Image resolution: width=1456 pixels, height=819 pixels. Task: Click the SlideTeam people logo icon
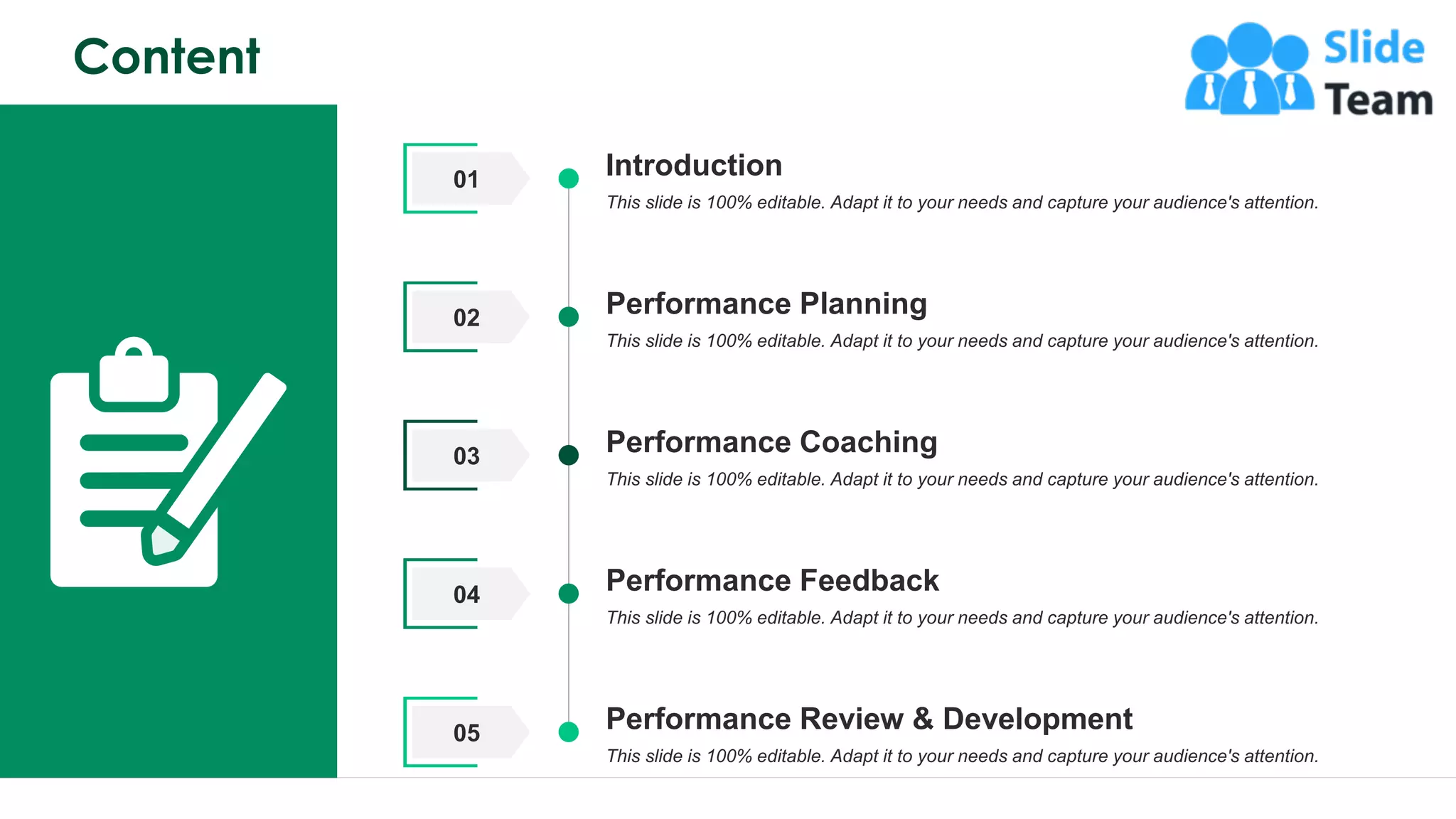pos(1249,69)
